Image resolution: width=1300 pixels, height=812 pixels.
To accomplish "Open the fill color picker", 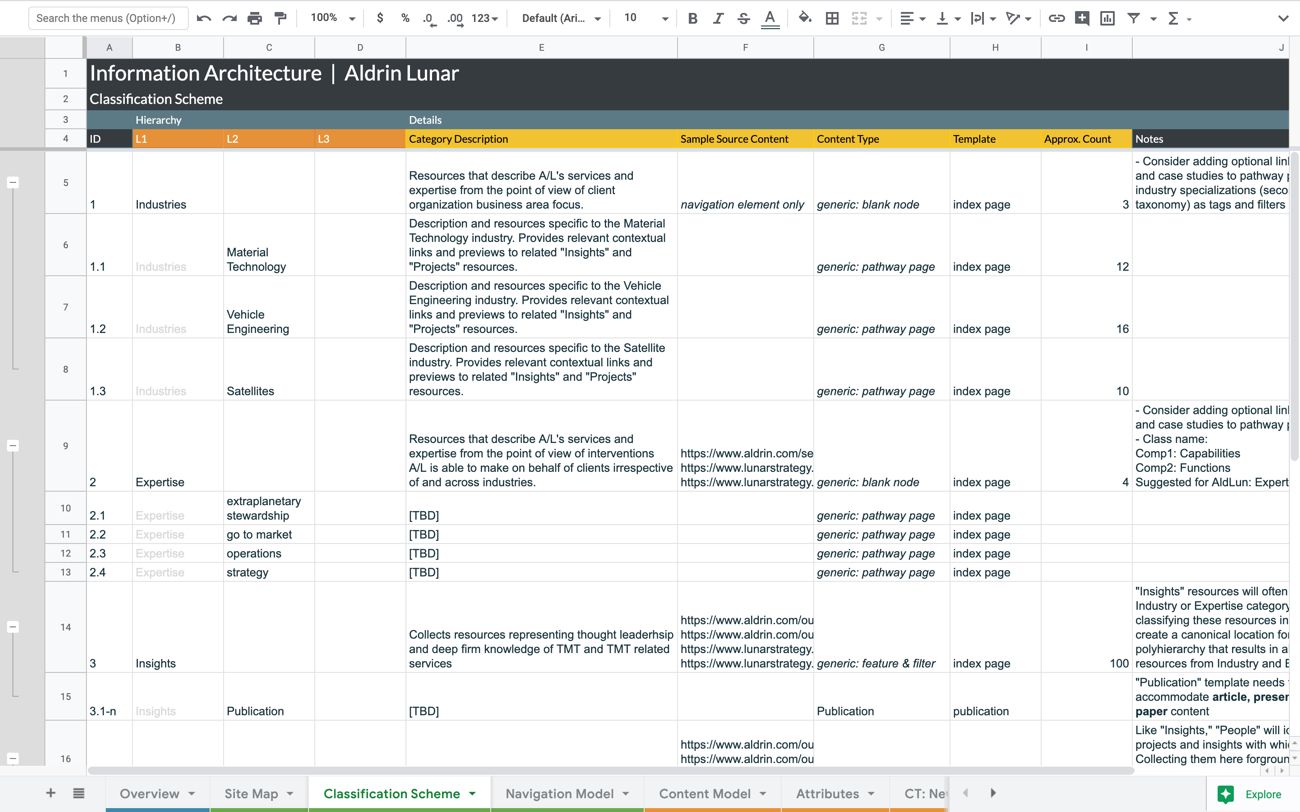I will tap(805, 18).
